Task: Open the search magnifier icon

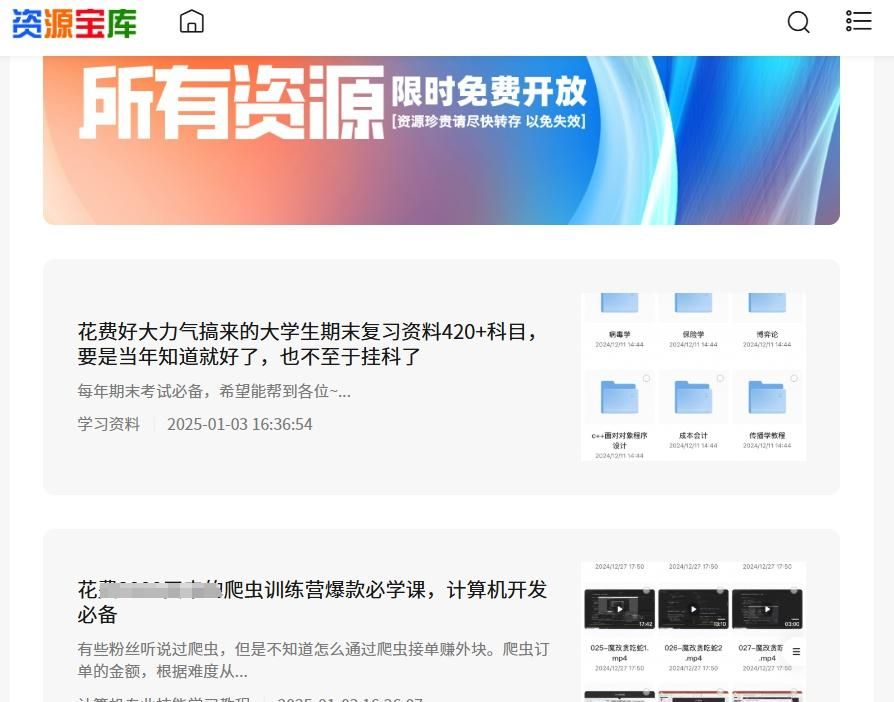Action: [798, 22]
